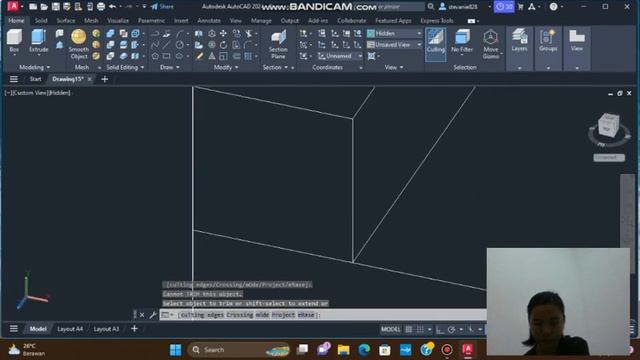Switch to the Annotate ribbon tab
The image size is (640, 360).
pyautogui.click(x=209, y=20)
